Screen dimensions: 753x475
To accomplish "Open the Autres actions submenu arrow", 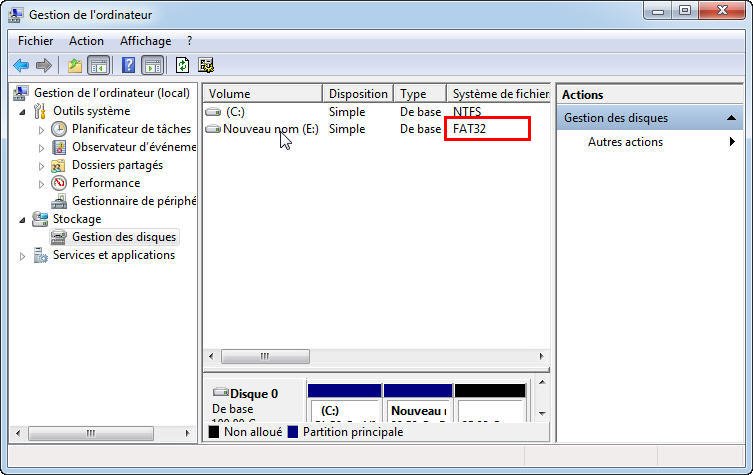I will pyautogui.click(x=732, y=142).
